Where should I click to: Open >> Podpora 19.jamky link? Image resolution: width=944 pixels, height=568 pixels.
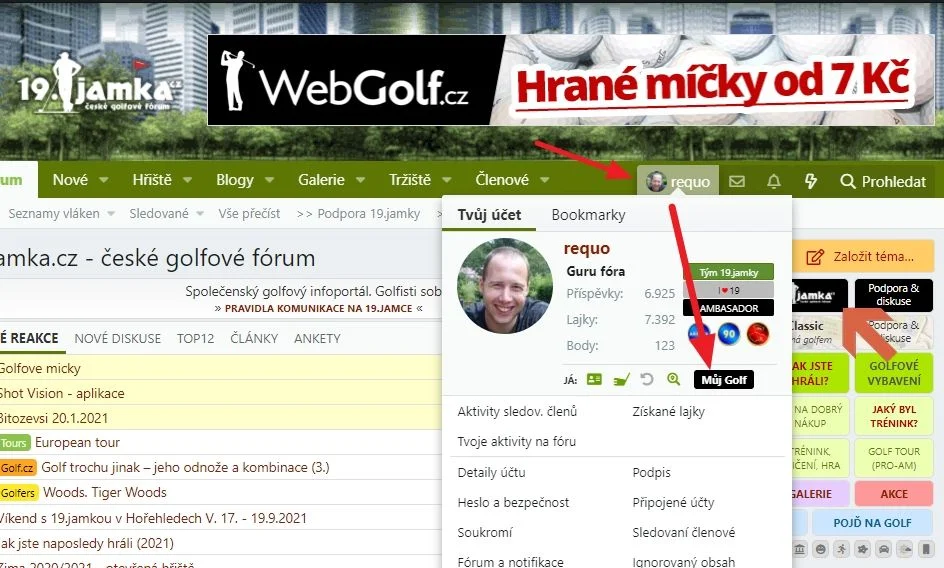pyautogui.click(x=358, y=213)
